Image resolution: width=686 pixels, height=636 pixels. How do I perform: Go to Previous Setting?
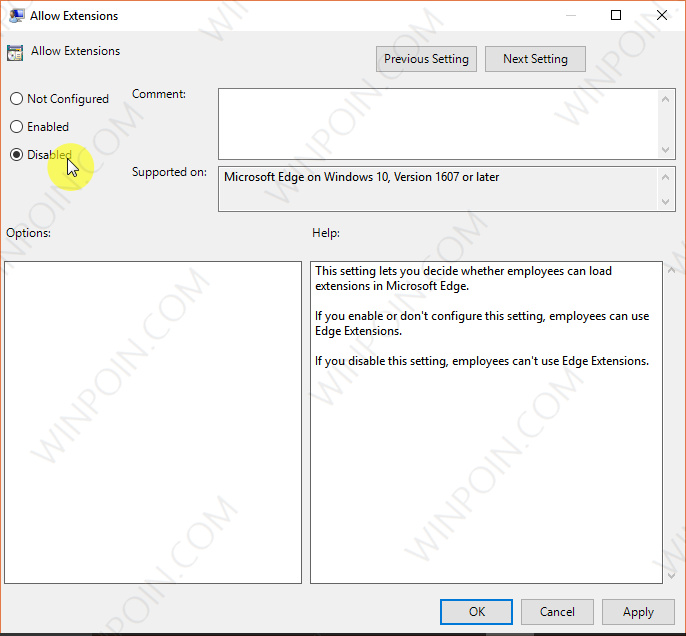point(426,59)
